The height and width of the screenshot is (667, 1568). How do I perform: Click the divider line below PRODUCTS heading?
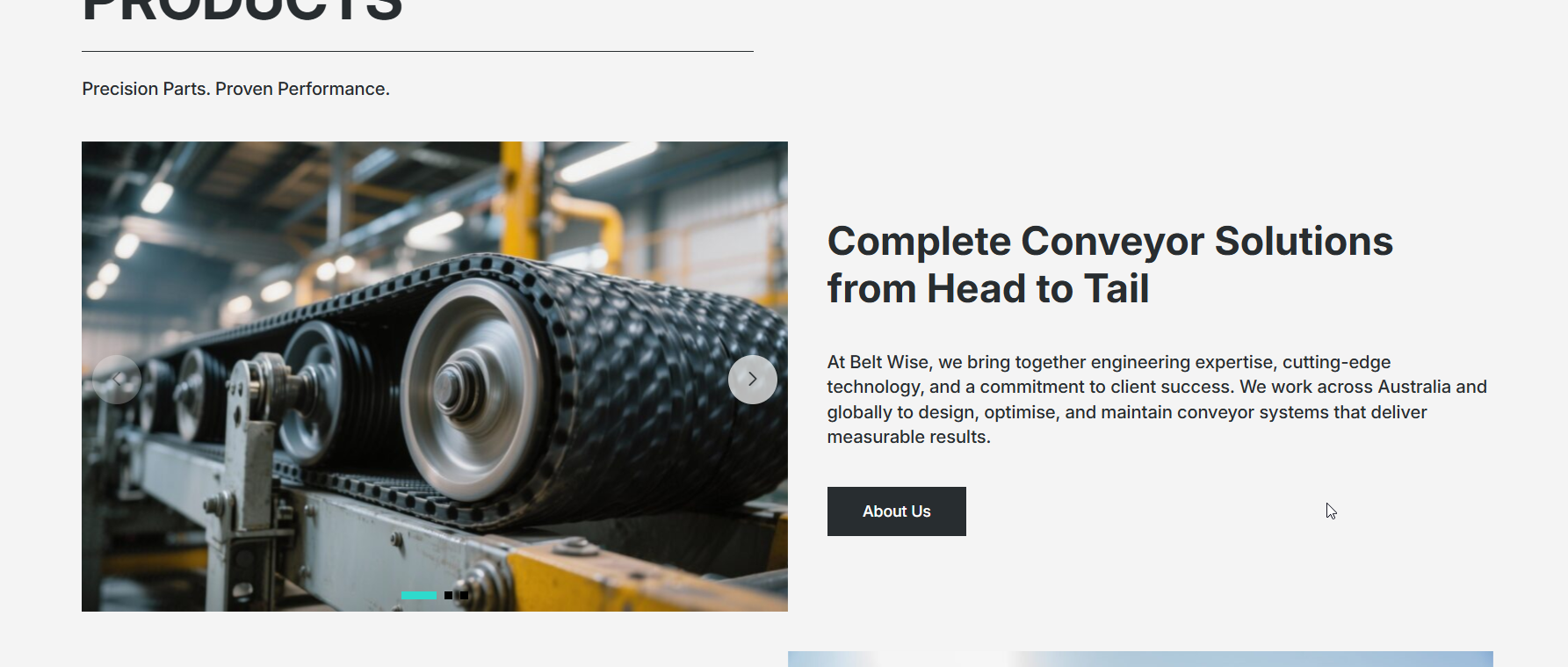pos(417,51)
